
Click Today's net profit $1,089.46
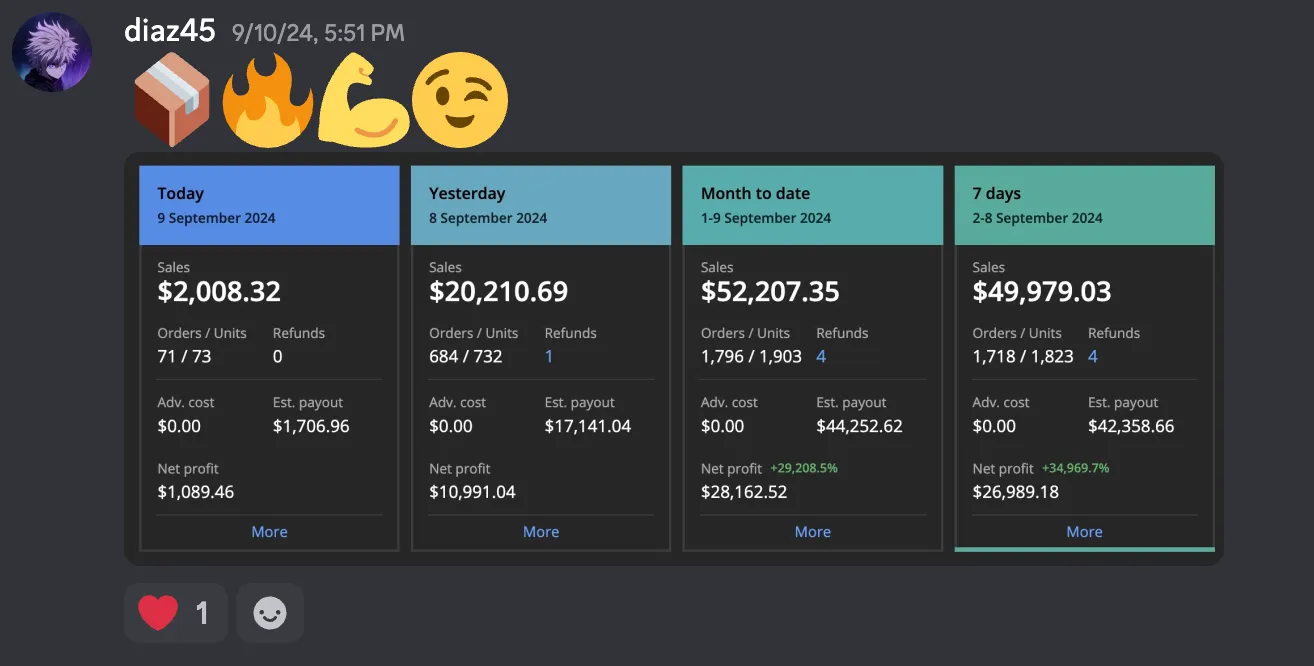click(x=196, y=492)
